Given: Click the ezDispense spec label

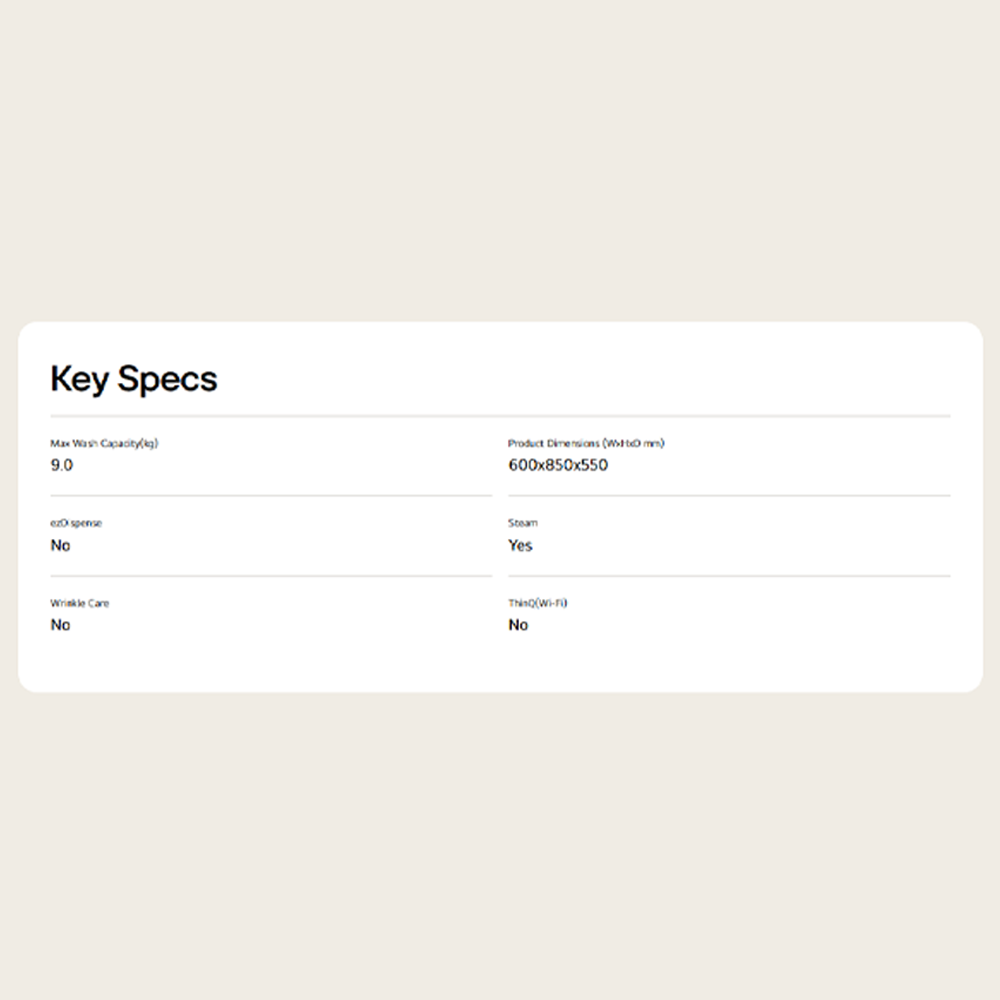Looking at the screenshot, I should coord(76,523).
